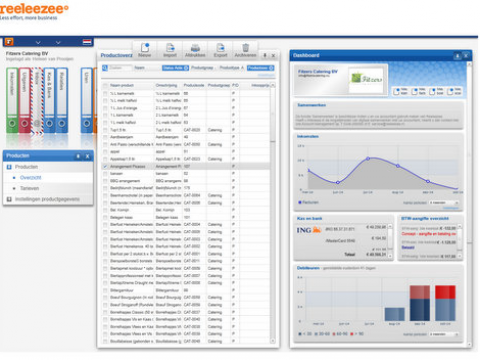480x360 pixels.
Task: Open the Kas & Bank binder
Action: coord(49,100)
